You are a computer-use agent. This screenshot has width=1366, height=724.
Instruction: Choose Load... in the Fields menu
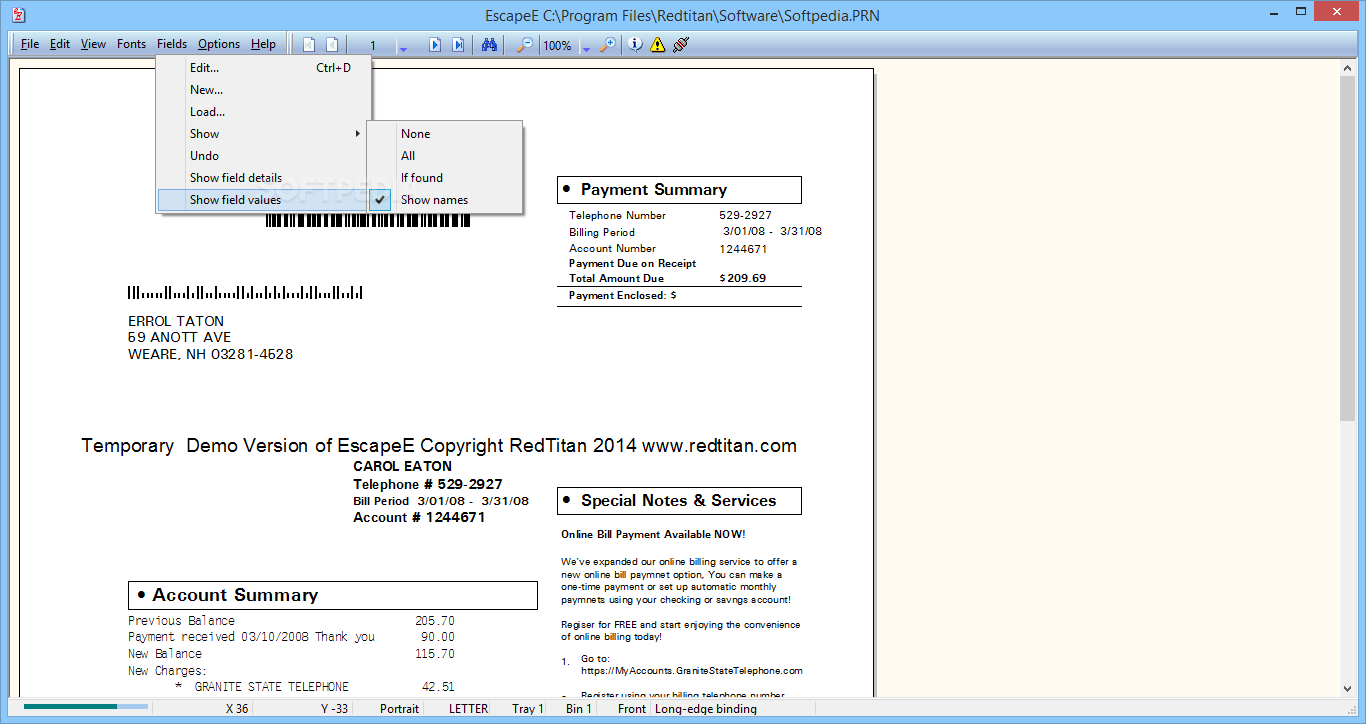[x=264, y=112]
